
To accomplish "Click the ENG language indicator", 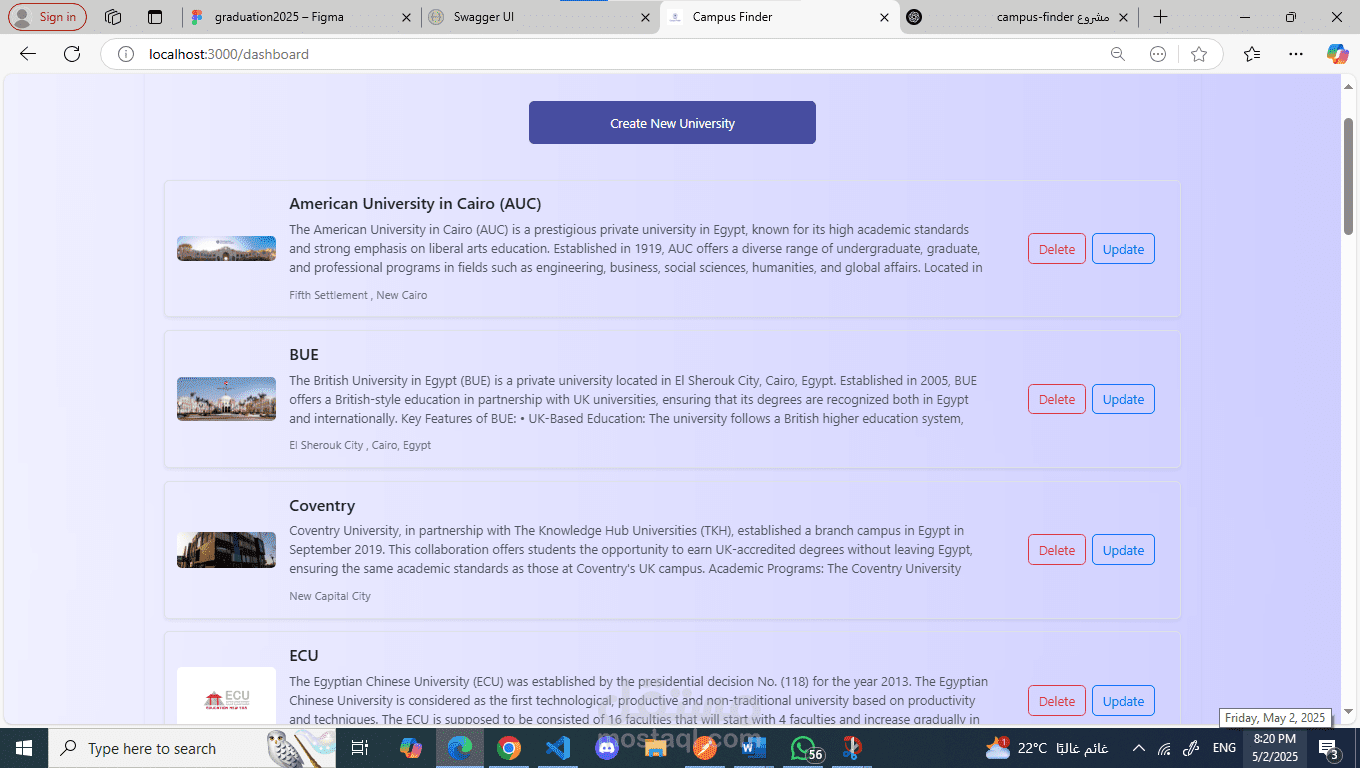I will 1224,748.
